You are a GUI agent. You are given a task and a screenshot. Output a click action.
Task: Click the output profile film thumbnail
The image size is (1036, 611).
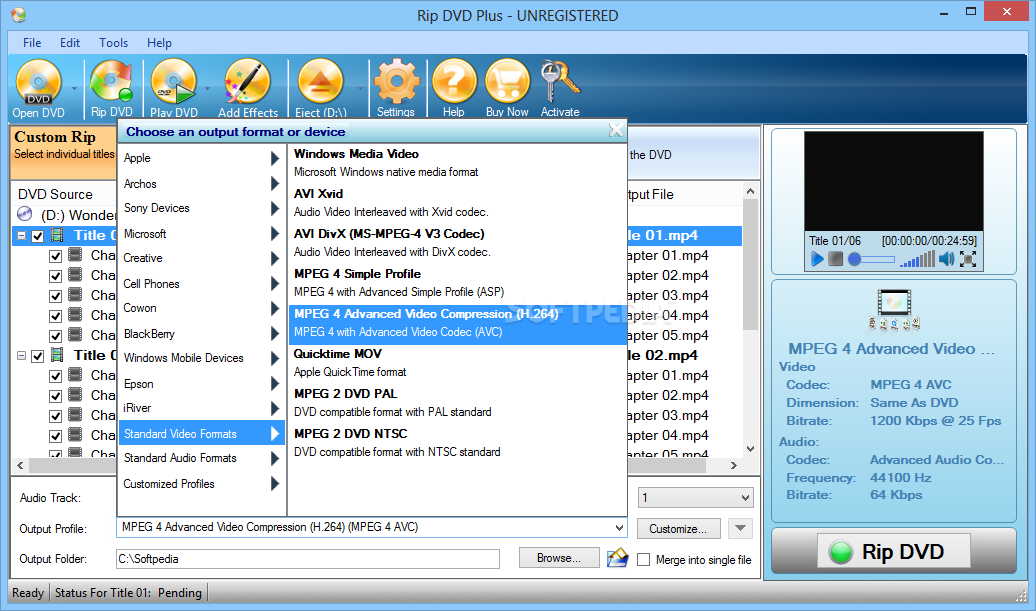click(x=894, y=310)
